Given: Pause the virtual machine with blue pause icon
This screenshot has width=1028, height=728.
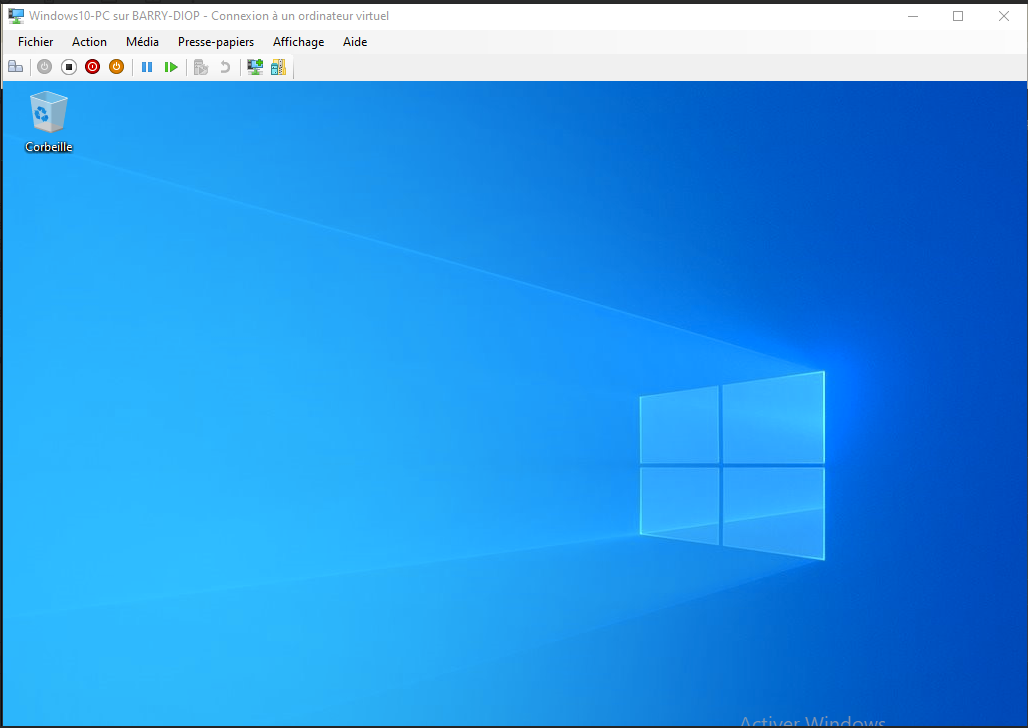Looking at the screenshot, I should (x=147, y=67).
